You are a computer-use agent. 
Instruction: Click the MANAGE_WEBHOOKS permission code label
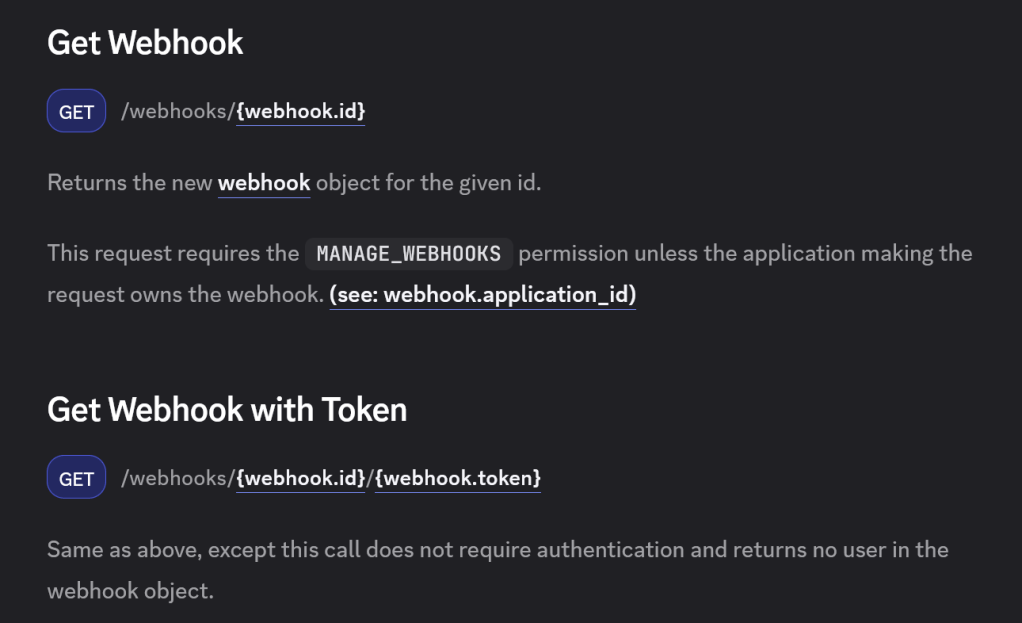click(x=408, y=253)
